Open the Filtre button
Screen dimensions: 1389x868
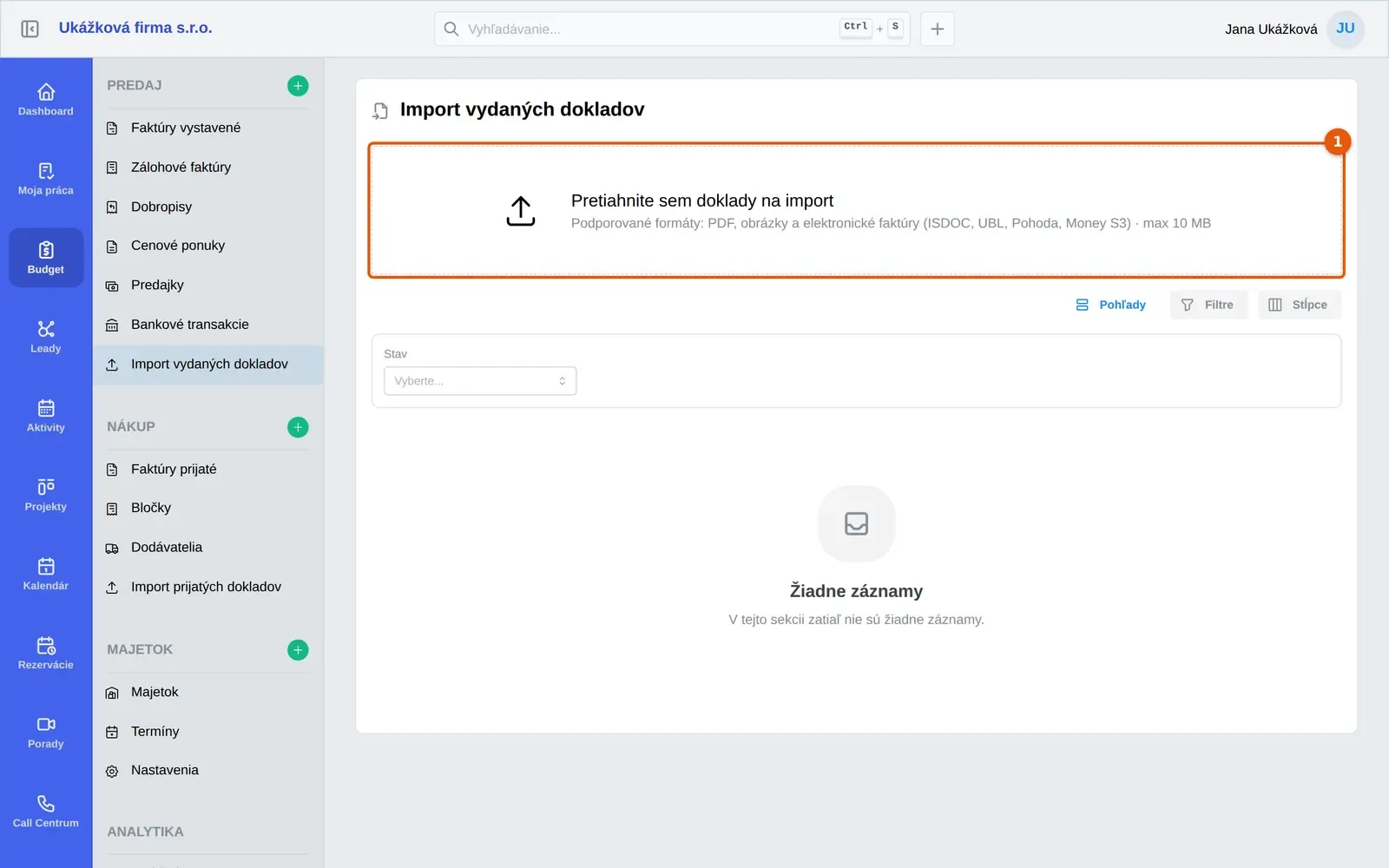[x=1208, y=305]
